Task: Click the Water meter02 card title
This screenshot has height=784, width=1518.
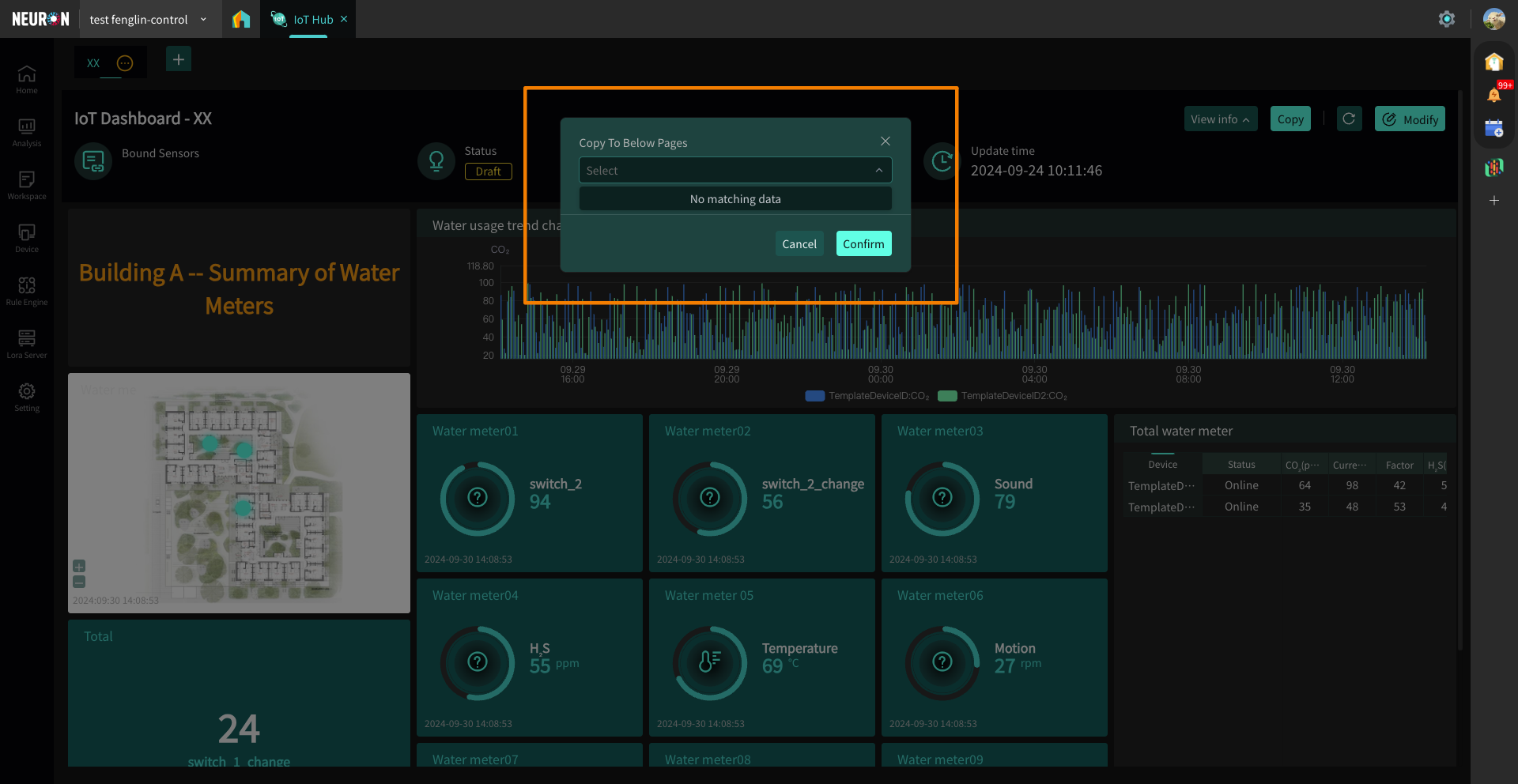Action: pyautogui.click(x=708, y=432)
